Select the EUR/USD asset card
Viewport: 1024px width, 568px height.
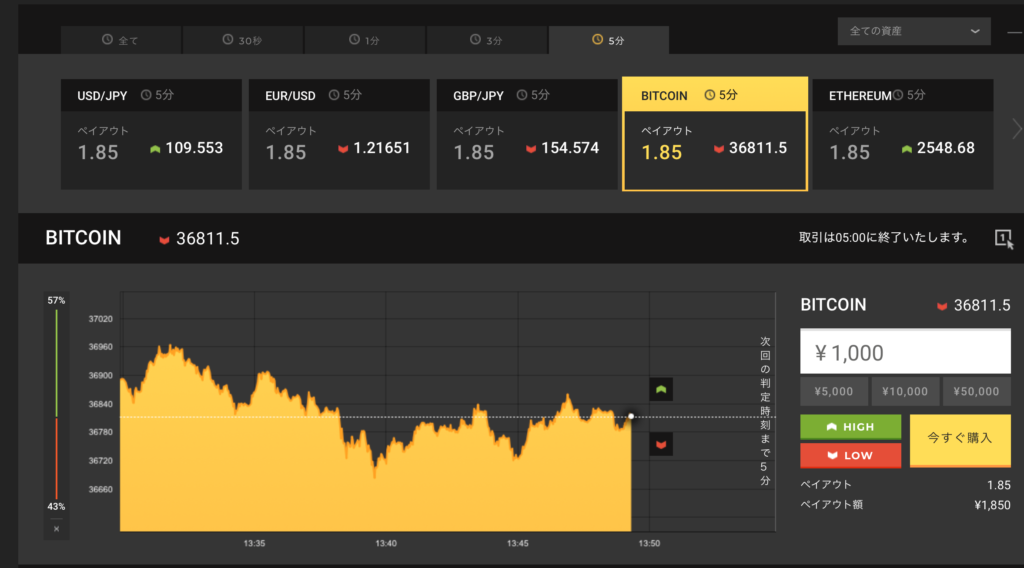click(x=339, y=134)
